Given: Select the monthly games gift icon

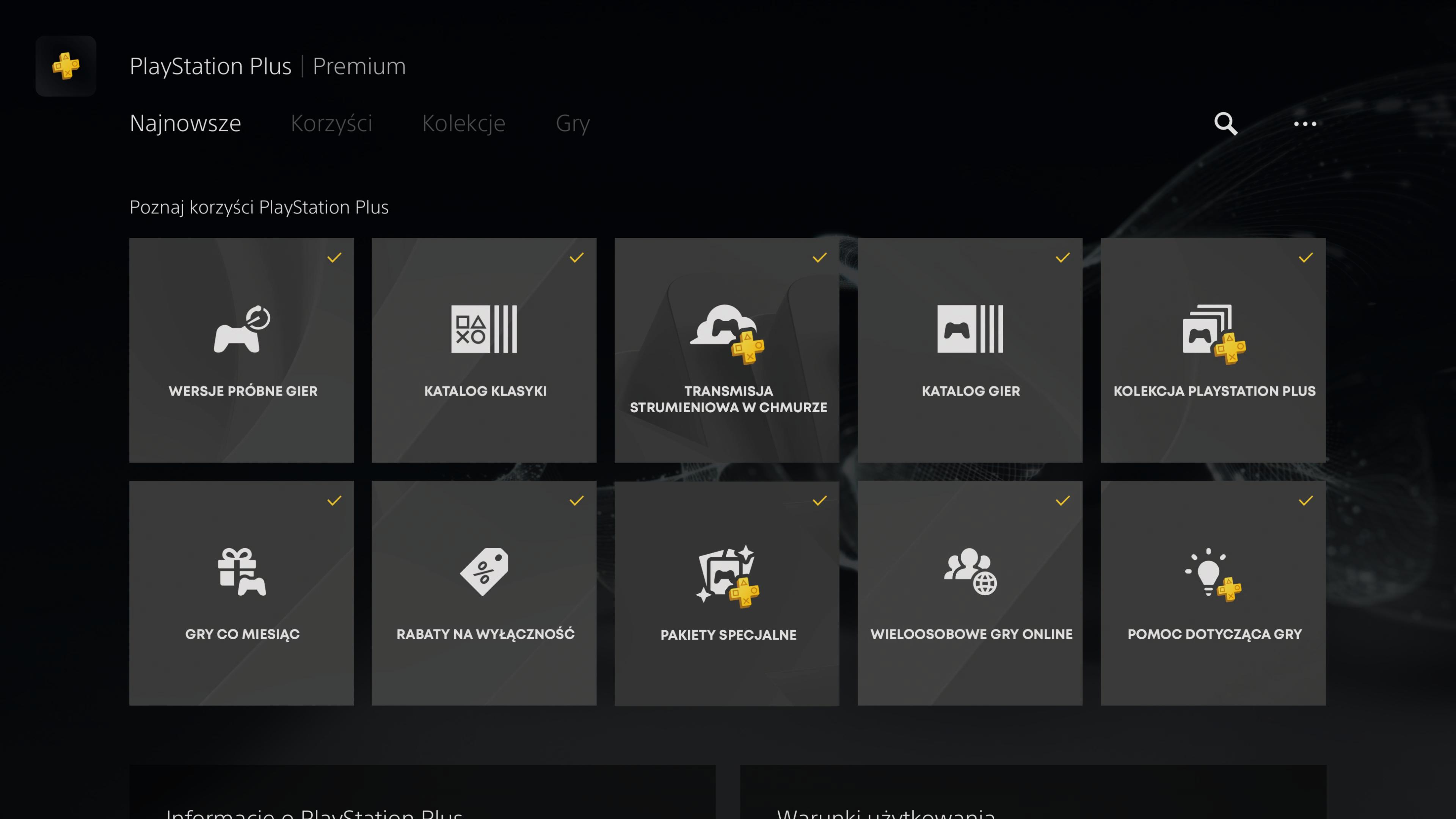Looking at the screenshot, I should point(242,571).
